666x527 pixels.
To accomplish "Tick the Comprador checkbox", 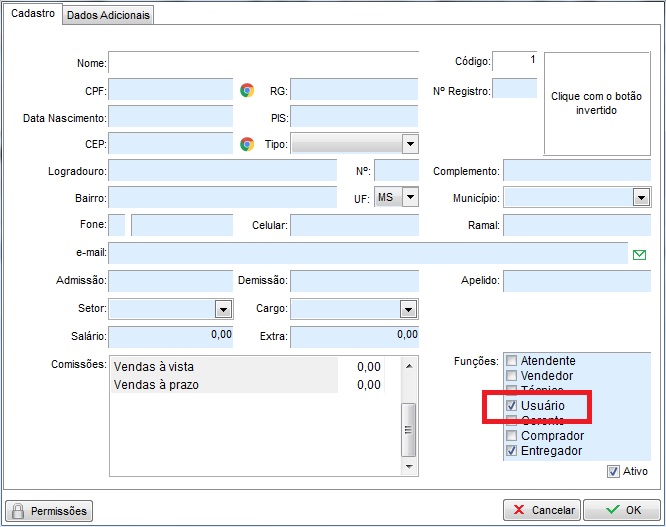I will [x=512, y=436].
